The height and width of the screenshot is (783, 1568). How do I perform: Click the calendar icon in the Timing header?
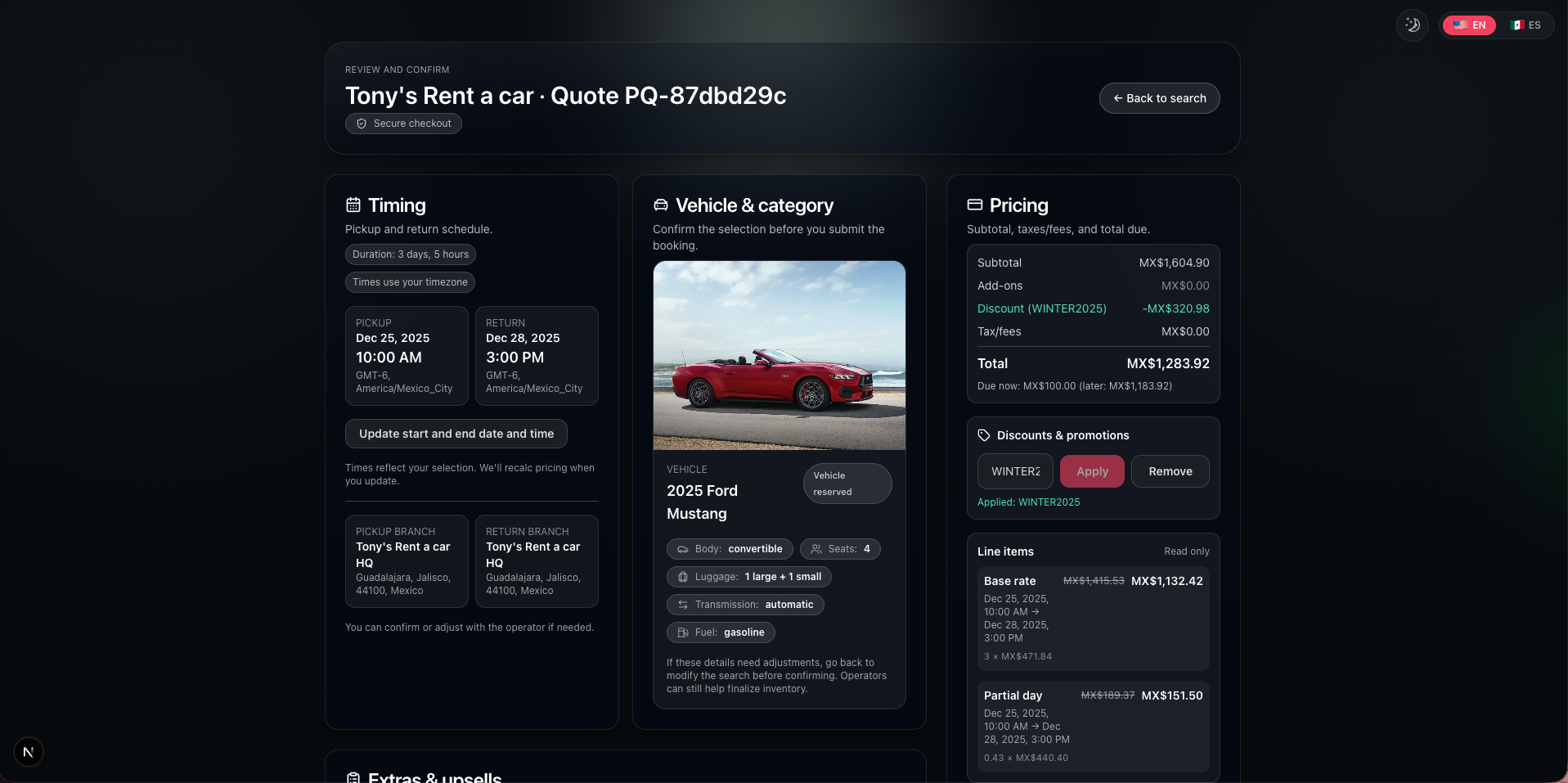pos(353,205)
